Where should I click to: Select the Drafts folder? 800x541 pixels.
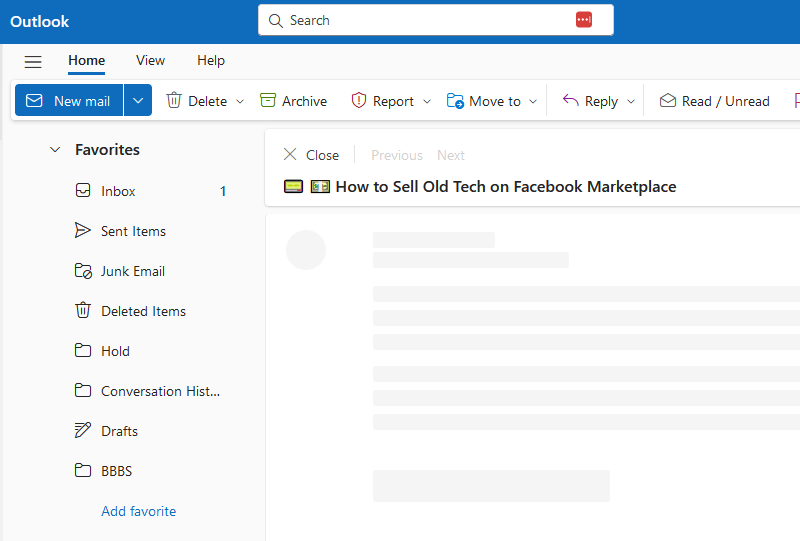tap(119, 431)
